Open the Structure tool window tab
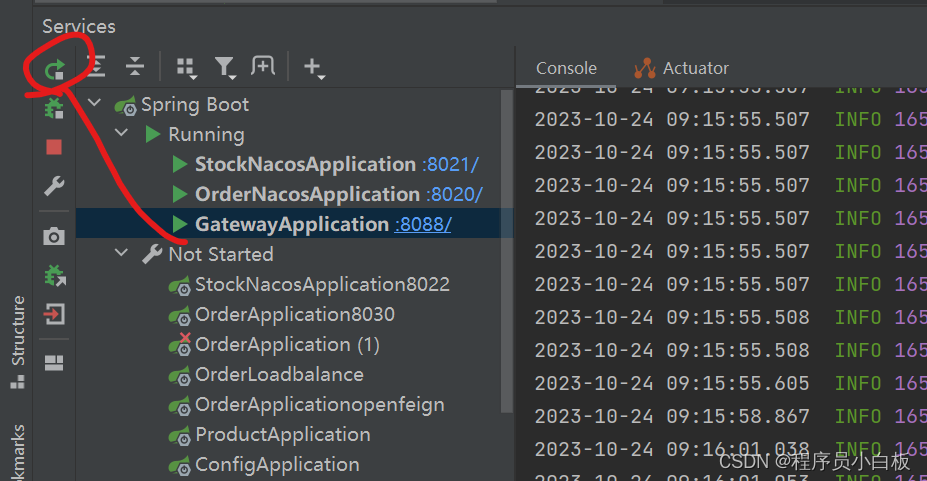 pyautogui.click(x=18, y=342)
